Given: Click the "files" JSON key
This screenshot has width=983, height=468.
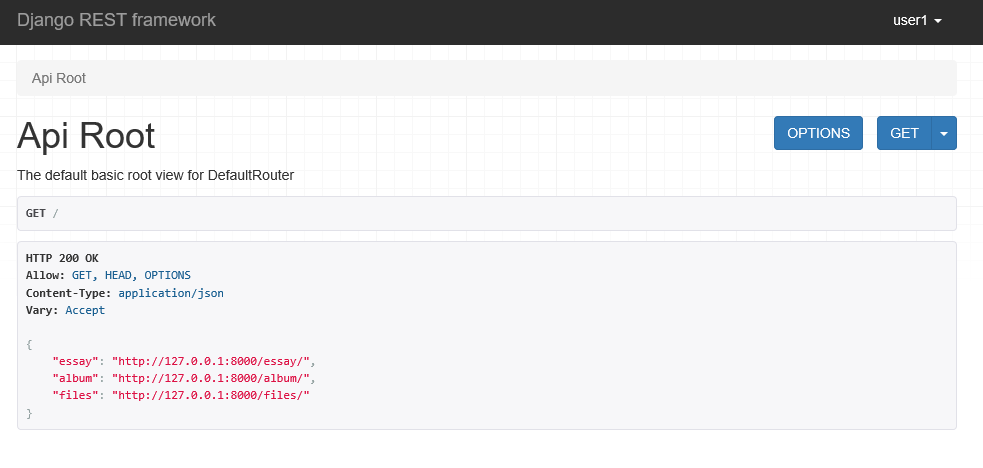Looking at the screenshot, I should (x=76, y=395).
